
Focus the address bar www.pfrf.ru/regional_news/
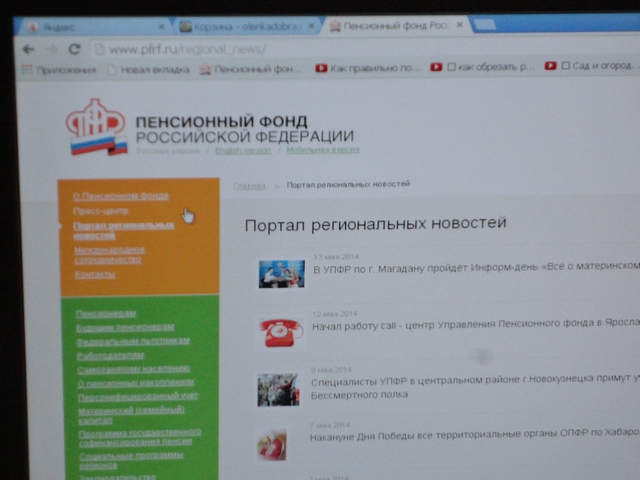click(x=363, y=49)
